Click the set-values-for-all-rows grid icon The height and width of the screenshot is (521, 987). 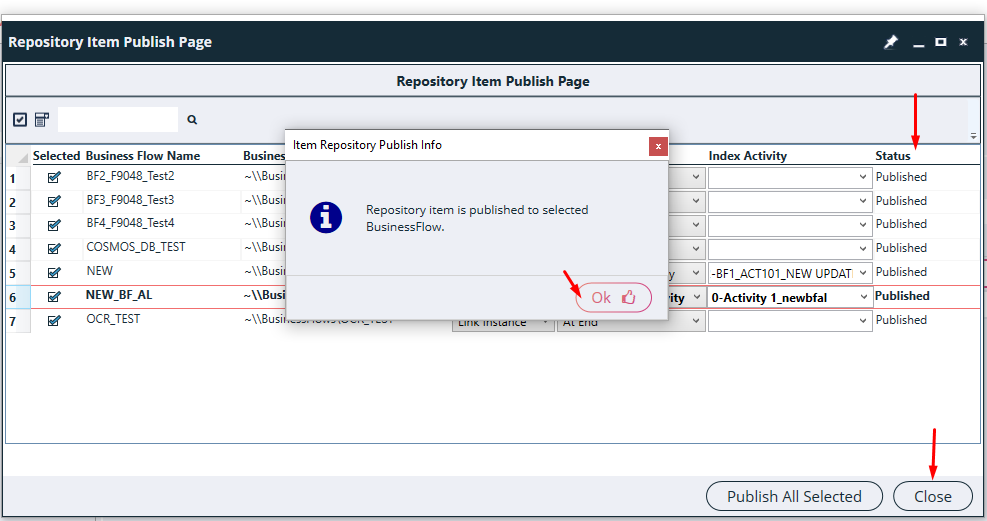[42, 120]
